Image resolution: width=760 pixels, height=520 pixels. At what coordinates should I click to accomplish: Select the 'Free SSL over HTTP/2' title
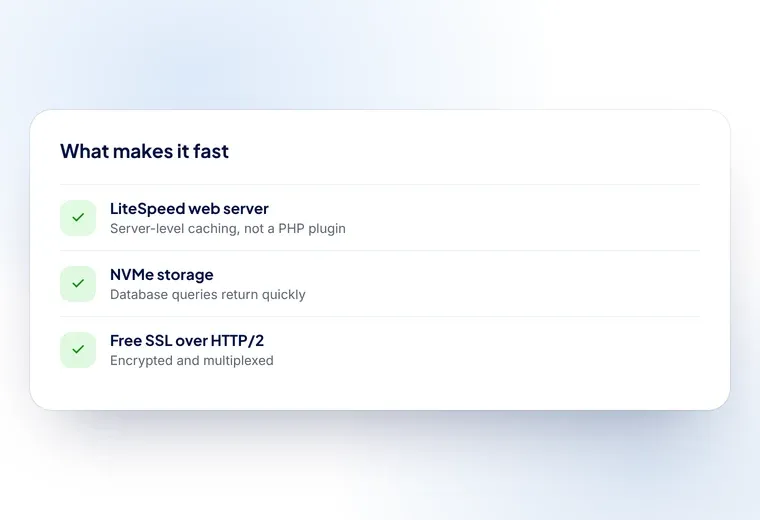coord(187,341)
